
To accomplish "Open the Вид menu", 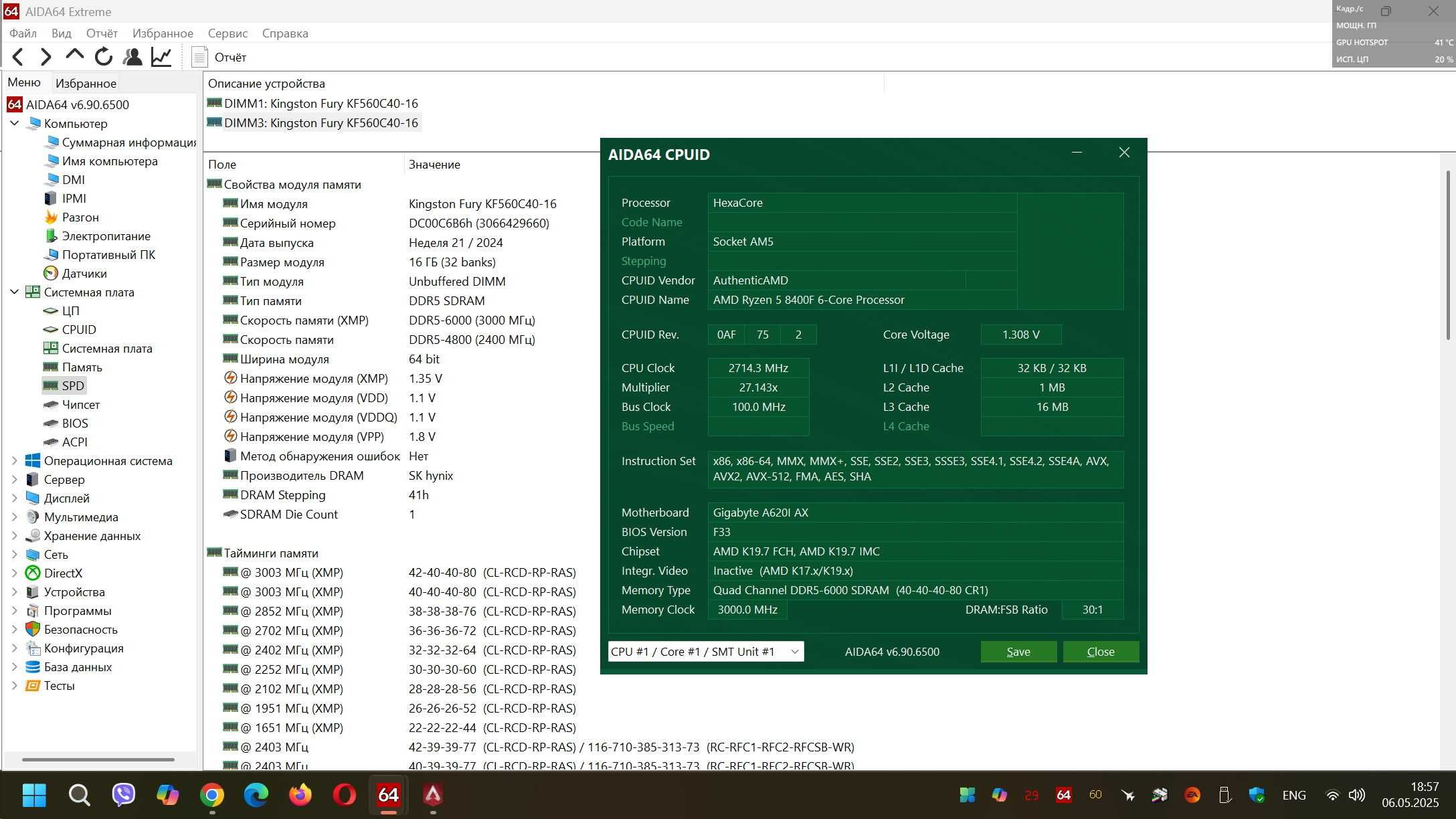I will (61, 33).
